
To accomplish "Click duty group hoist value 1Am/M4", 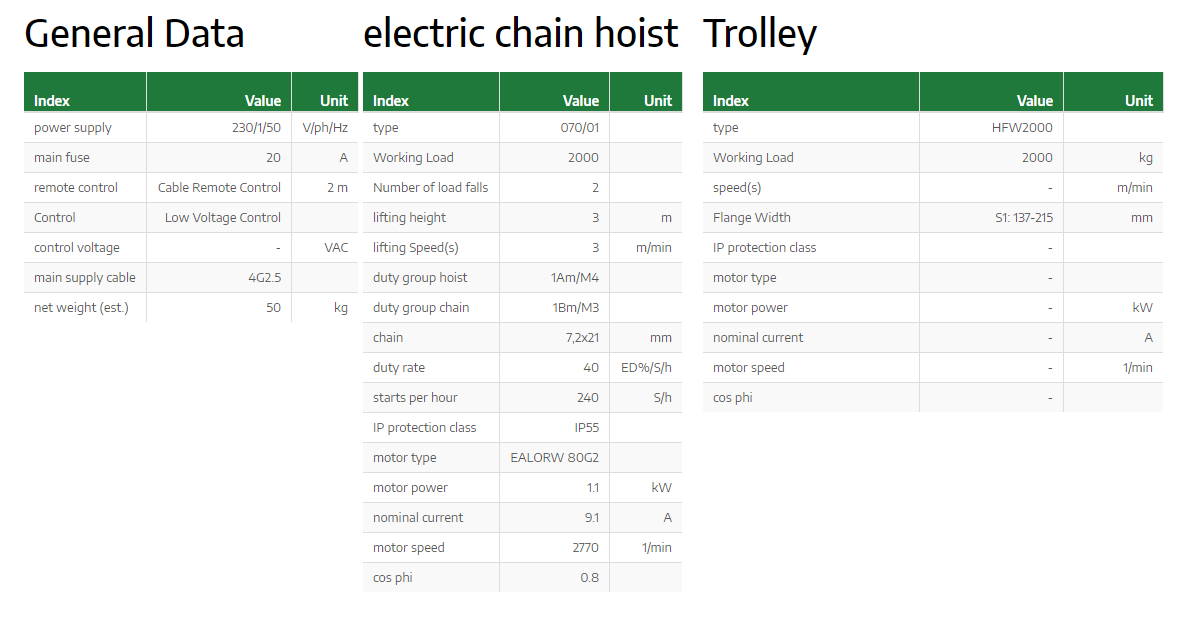I will pos(575,277).
